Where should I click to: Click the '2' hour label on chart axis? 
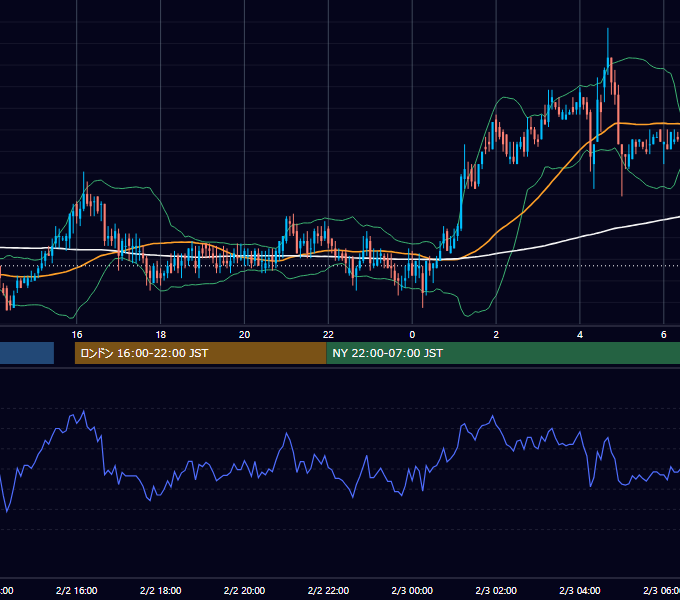(x=496, y=335)
